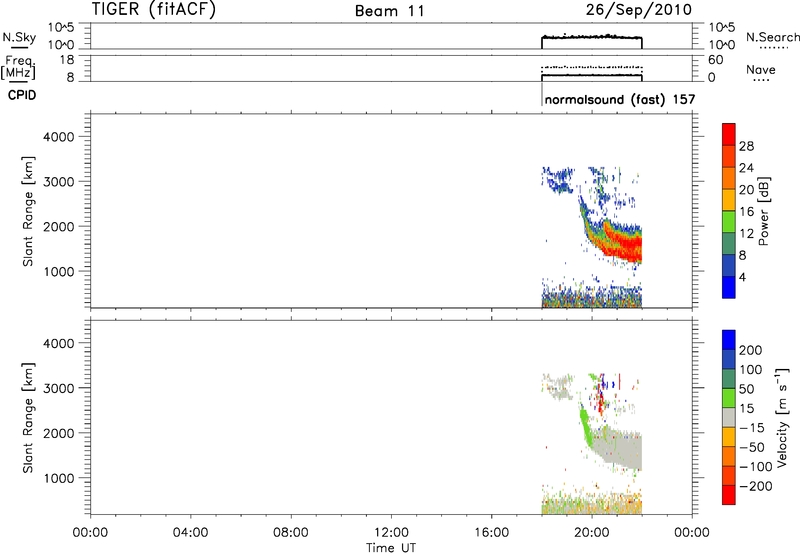The image size is (800, 554).
Task: Click the '18' tick on the frequency axis
Action: pyautogui.click(x=66, y=60)
